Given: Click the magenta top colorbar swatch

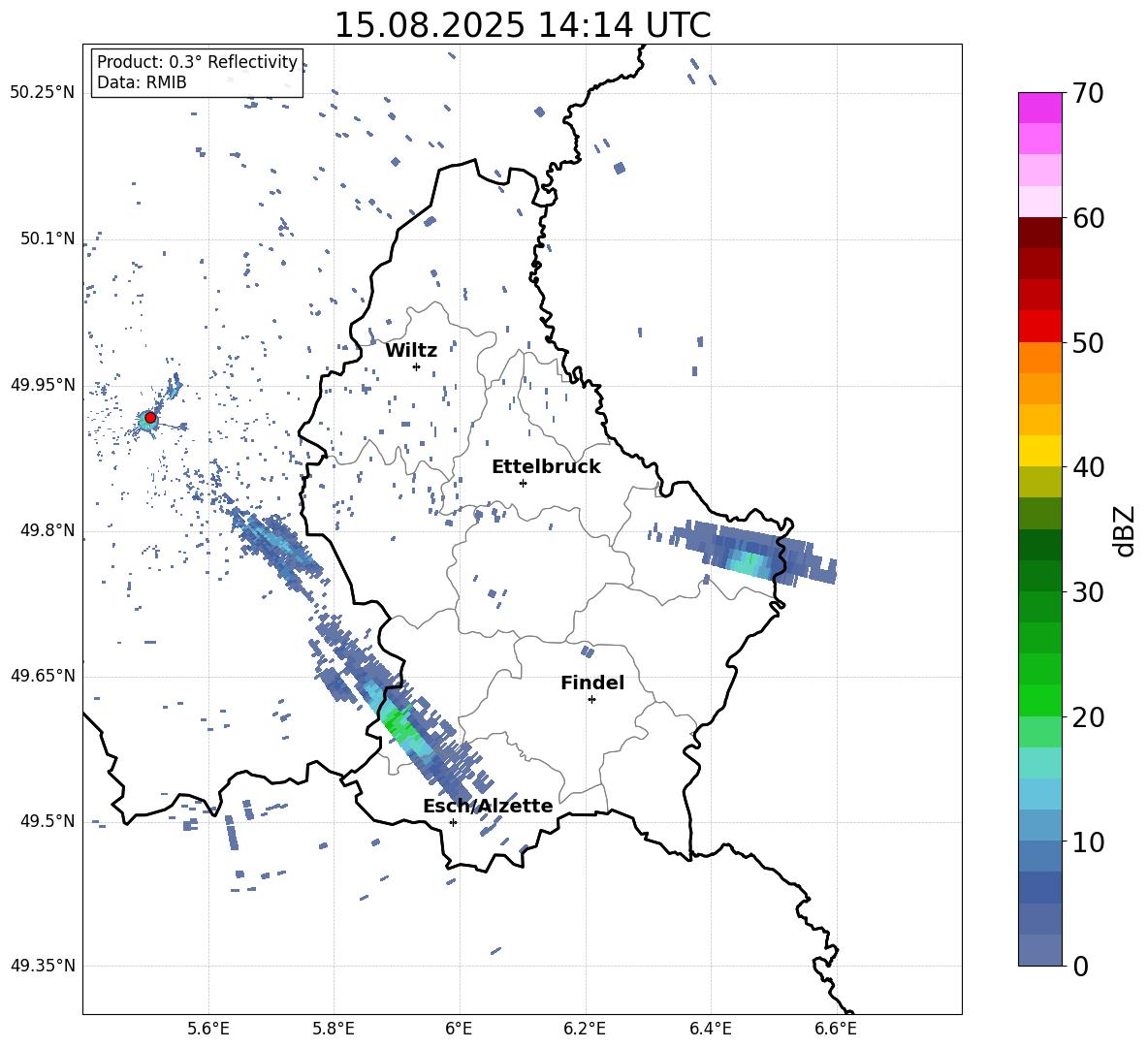Looking at the screenshot, I should point(1039,108).
